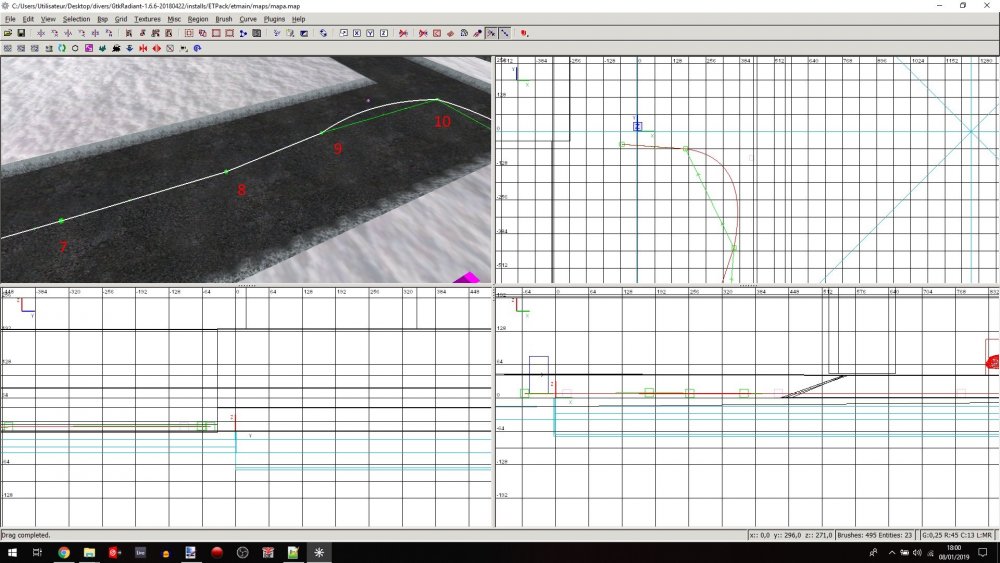Click the "Brushes: 495 Entities: 23" status entry
The image size is (1000, 563).
pyautogui.click(x=874, y=535)
